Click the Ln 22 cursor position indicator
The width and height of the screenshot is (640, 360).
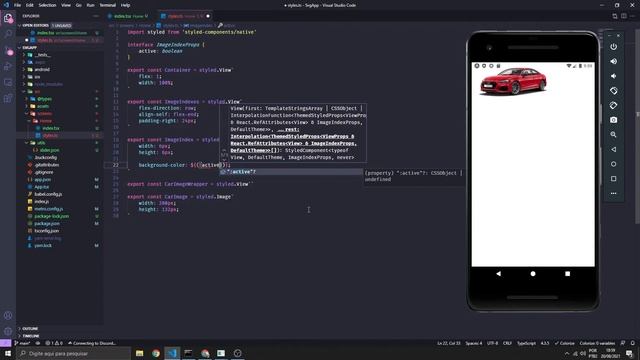coord(449,343)
